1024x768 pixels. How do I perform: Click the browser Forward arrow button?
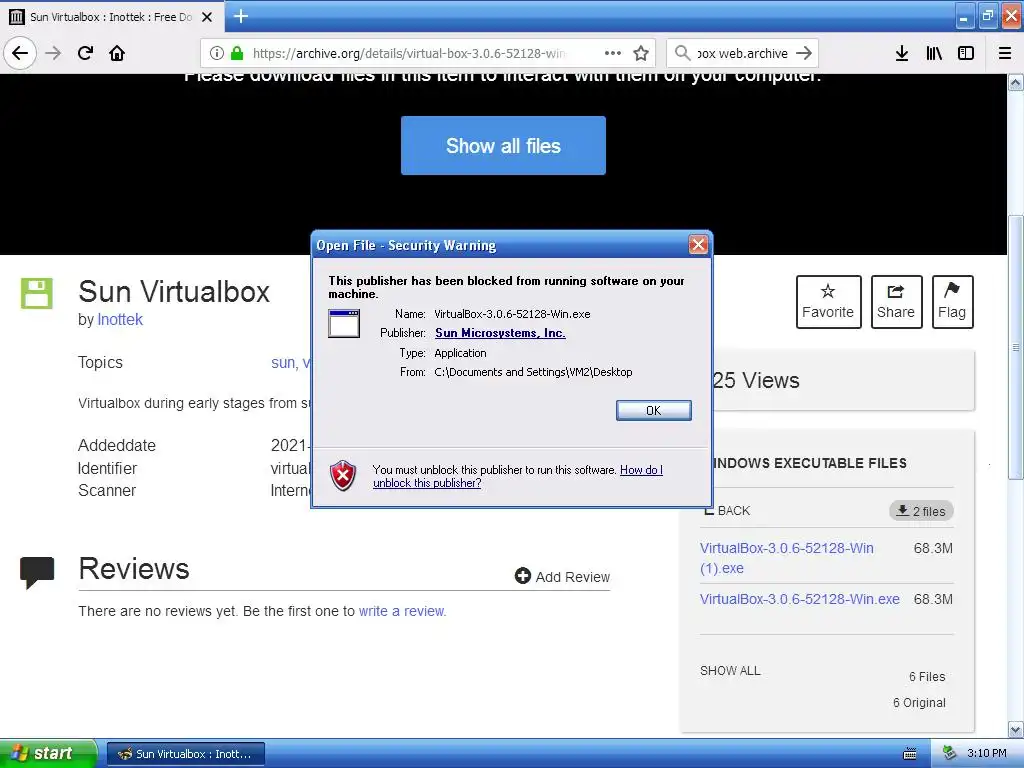click(53, 53)
